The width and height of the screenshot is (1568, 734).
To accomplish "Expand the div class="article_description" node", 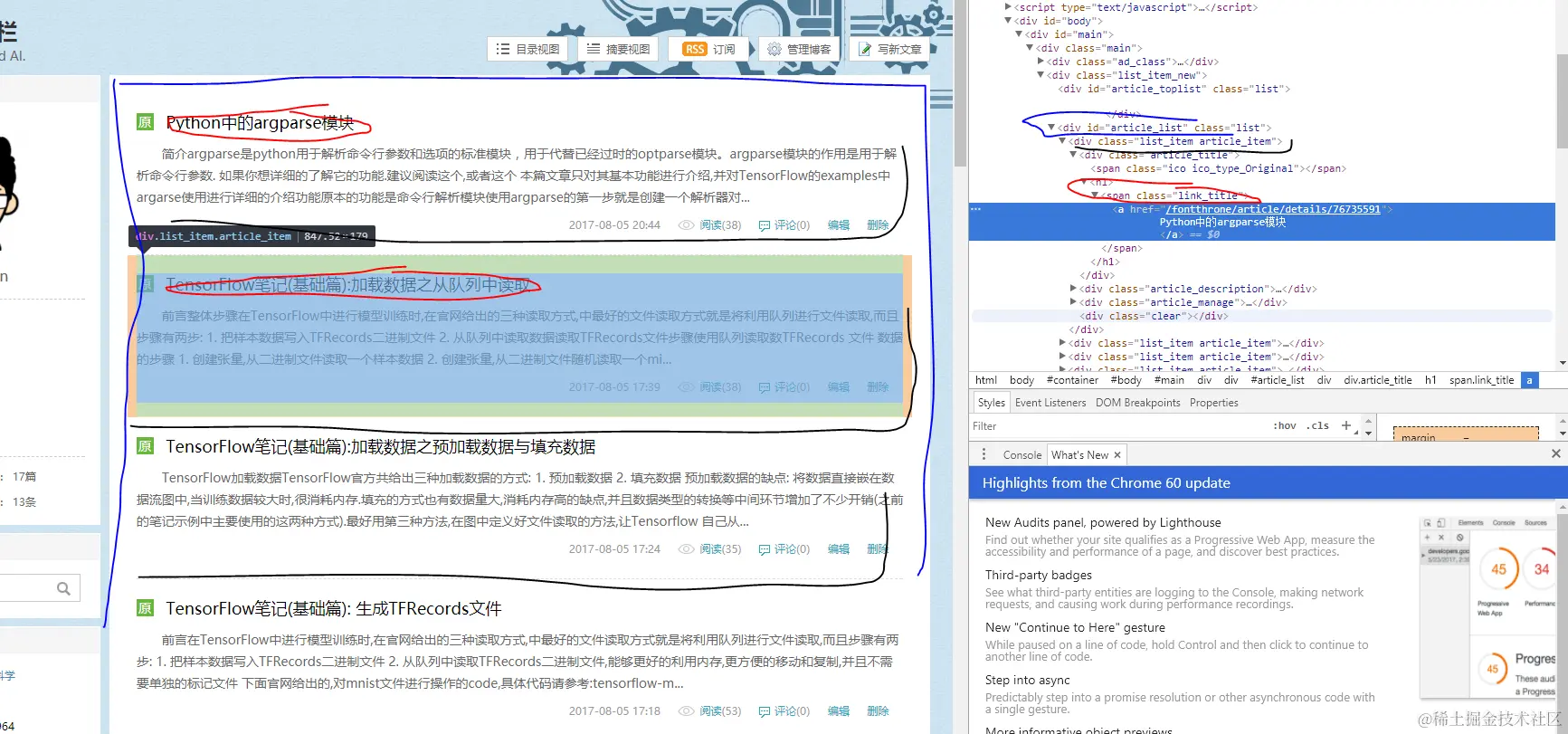I will [x=1073, y=289].
